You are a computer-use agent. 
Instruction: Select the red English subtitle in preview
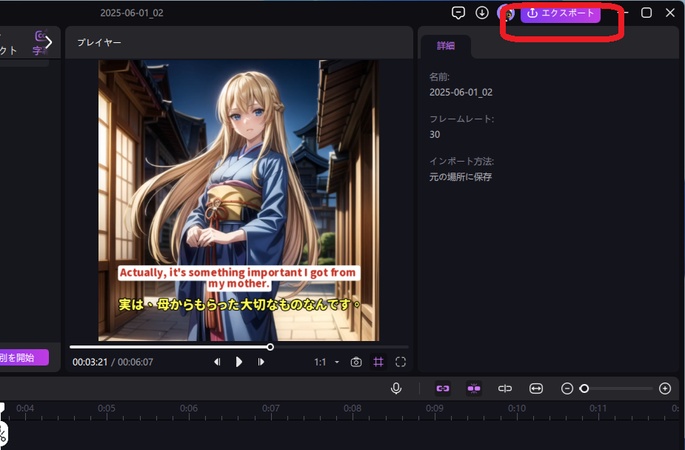point(239,278)
